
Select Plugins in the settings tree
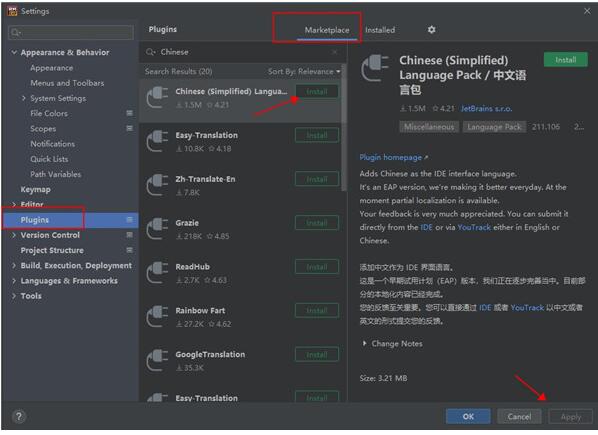(70, 220)
